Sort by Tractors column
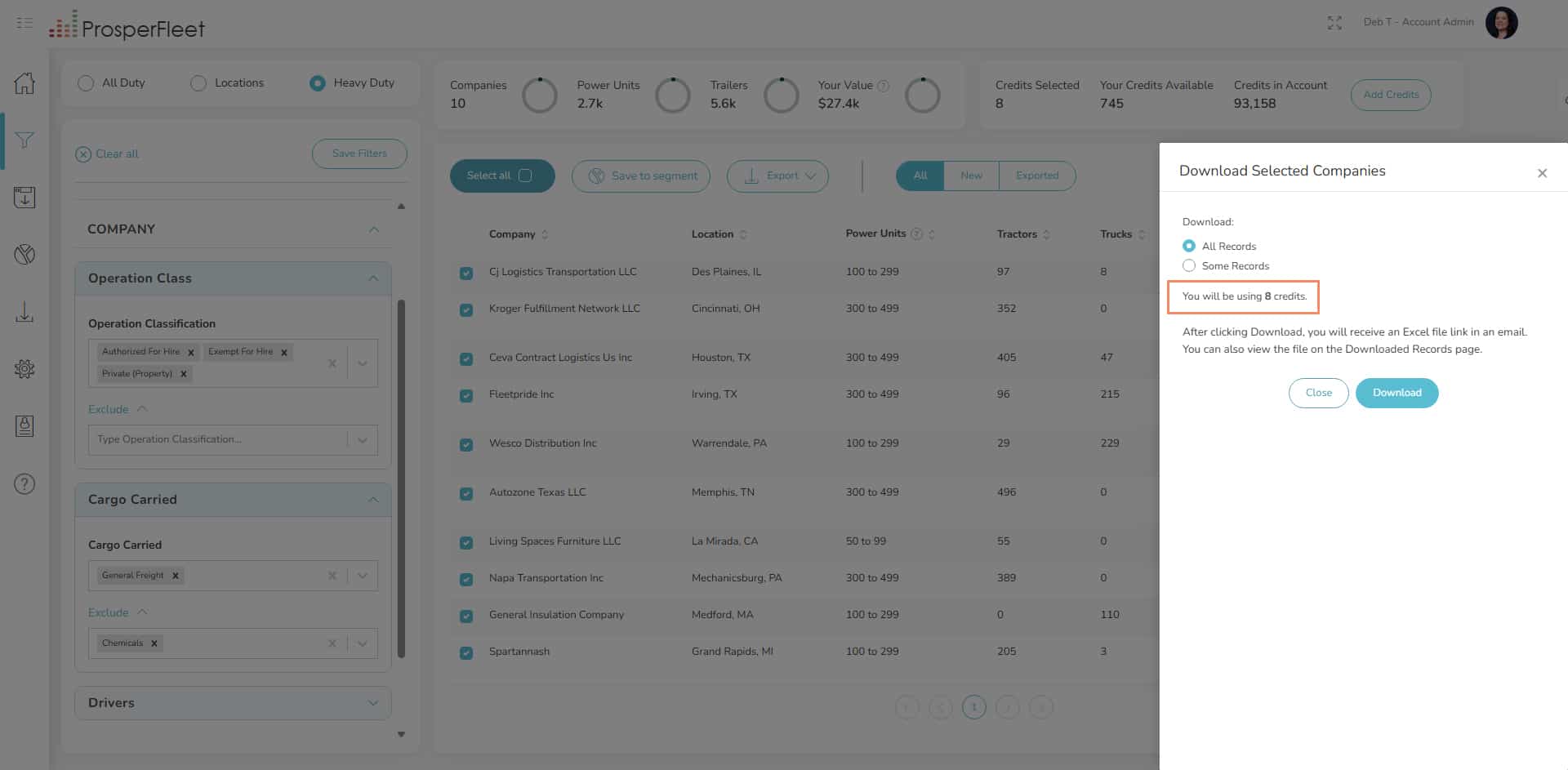 [1046, 234]
